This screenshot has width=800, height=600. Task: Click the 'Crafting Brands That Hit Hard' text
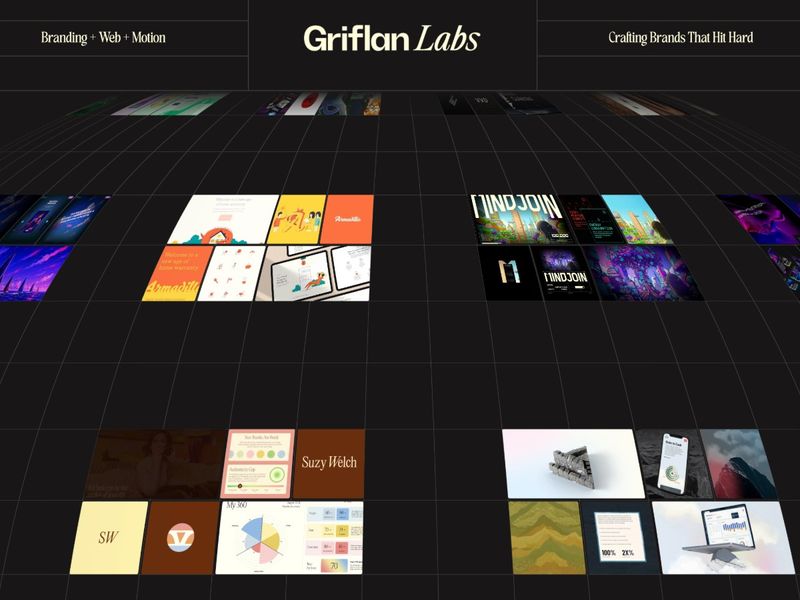tap(681, 38)
